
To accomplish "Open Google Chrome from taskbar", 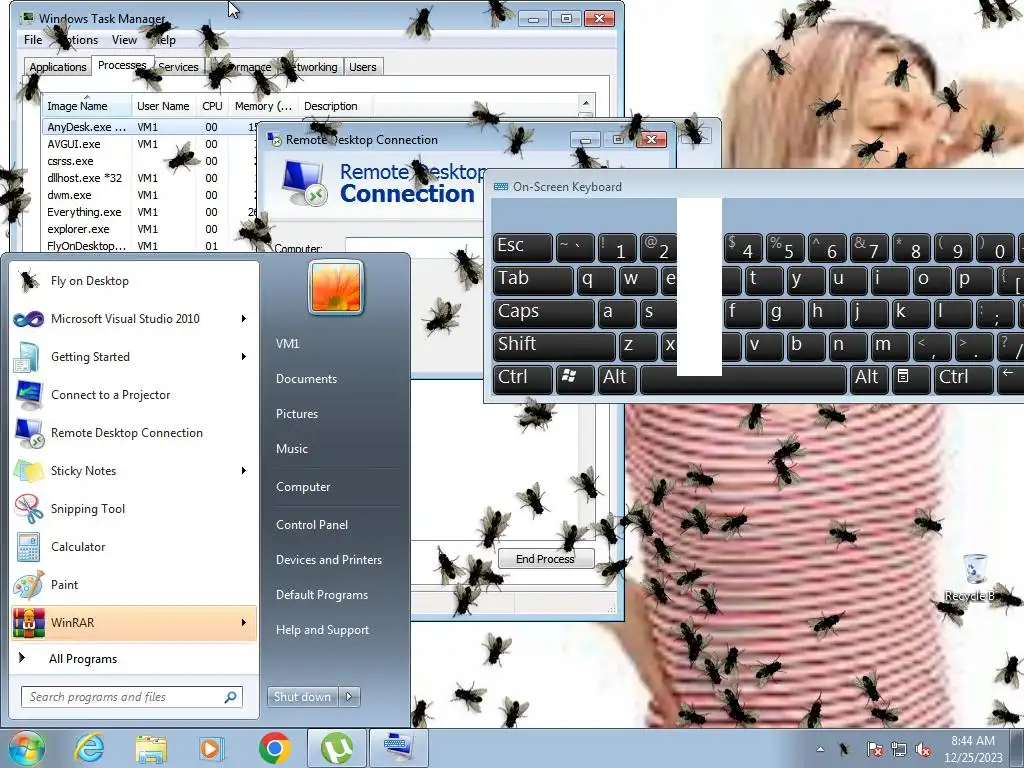I will tap(274, 748).
